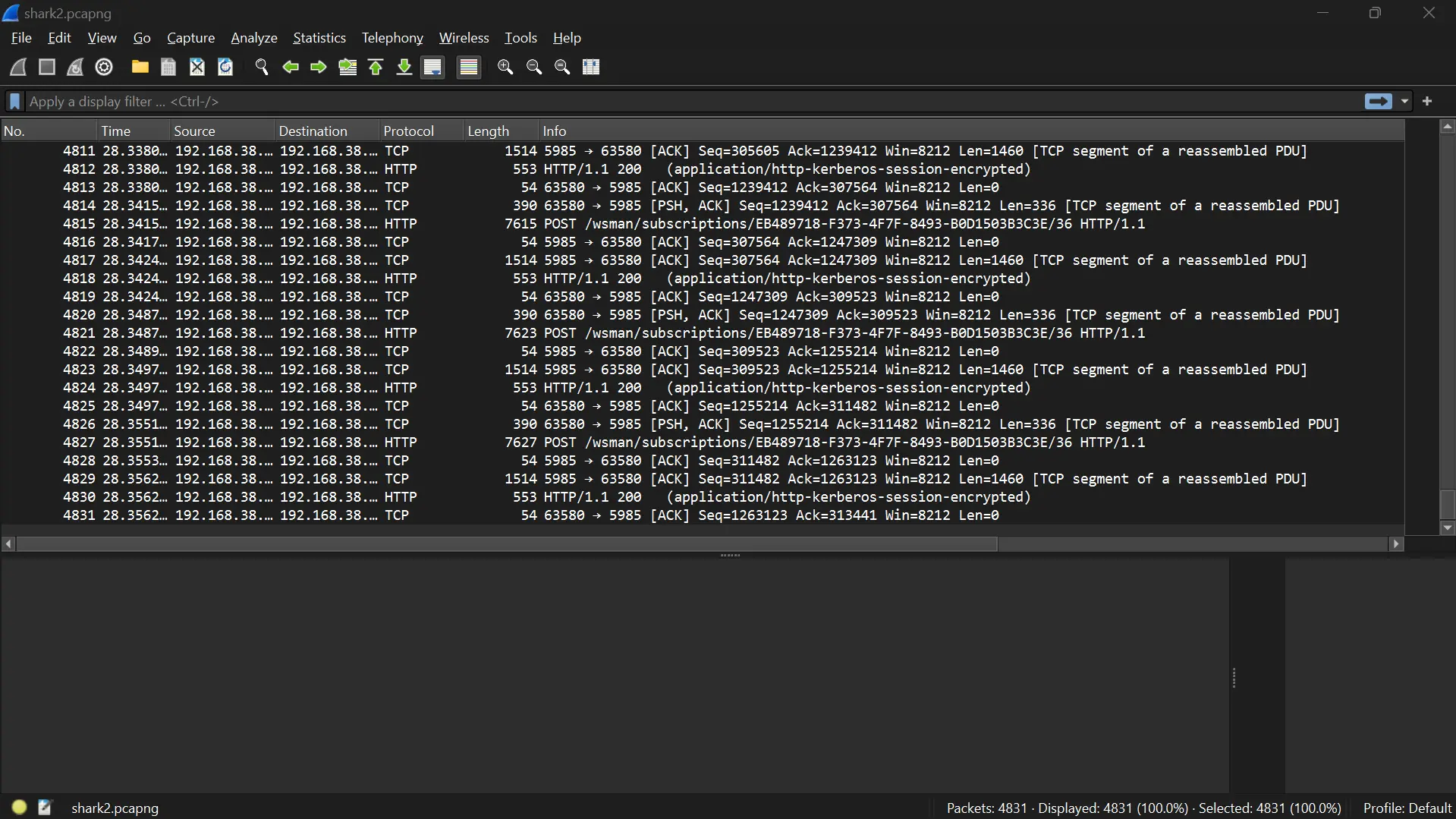Sort by Length column header
Viewport: 1456px width, 819px height.
[x=501, y=131]
